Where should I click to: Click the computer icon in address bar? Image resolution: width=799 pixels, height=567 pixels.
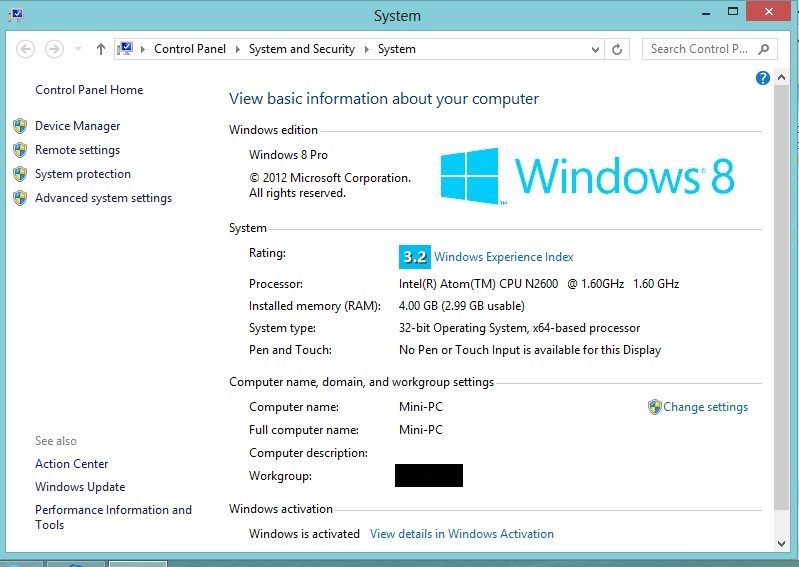click(125, 49)
